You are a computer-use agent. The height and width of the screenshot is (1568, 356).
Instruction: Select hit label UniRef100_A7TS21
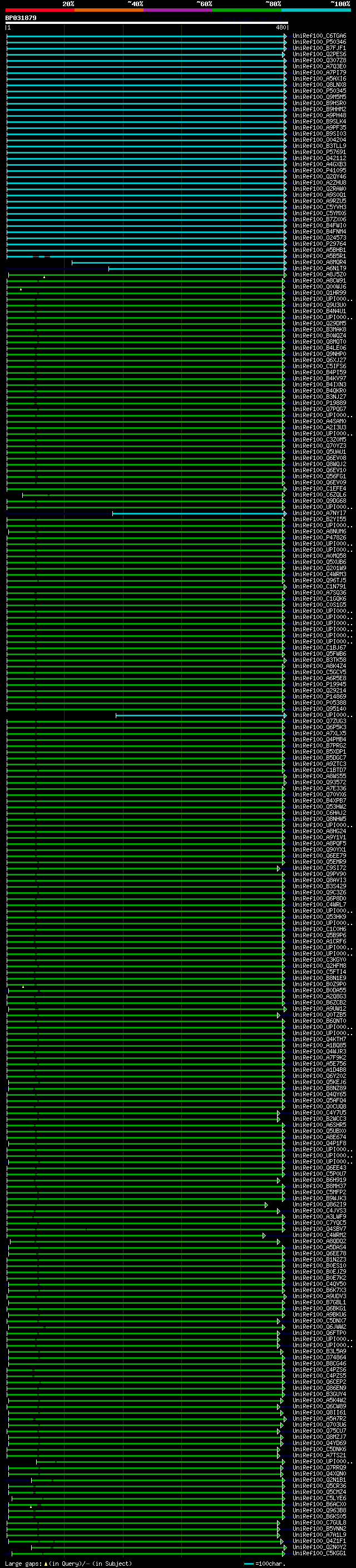[x=319, y=1455]
